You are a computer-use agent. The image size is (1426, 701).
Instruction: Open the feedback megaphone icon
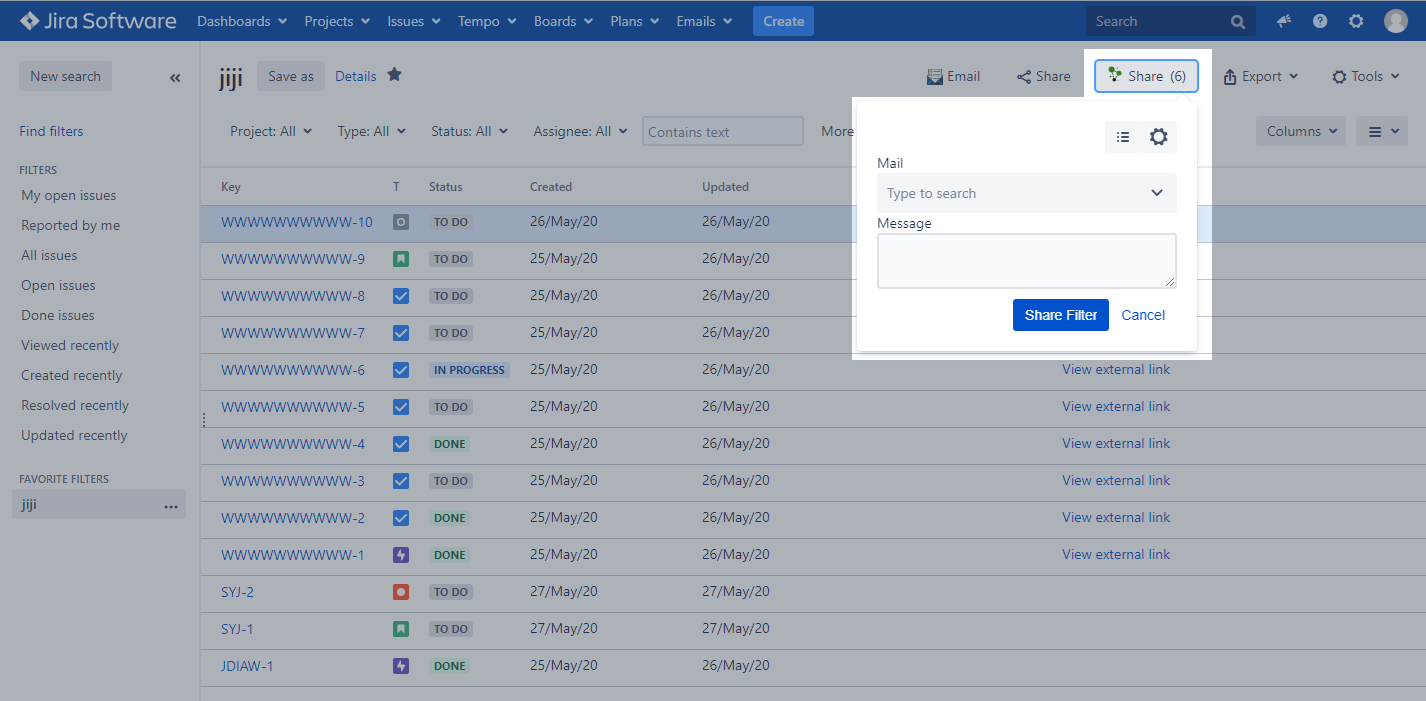1284,21
